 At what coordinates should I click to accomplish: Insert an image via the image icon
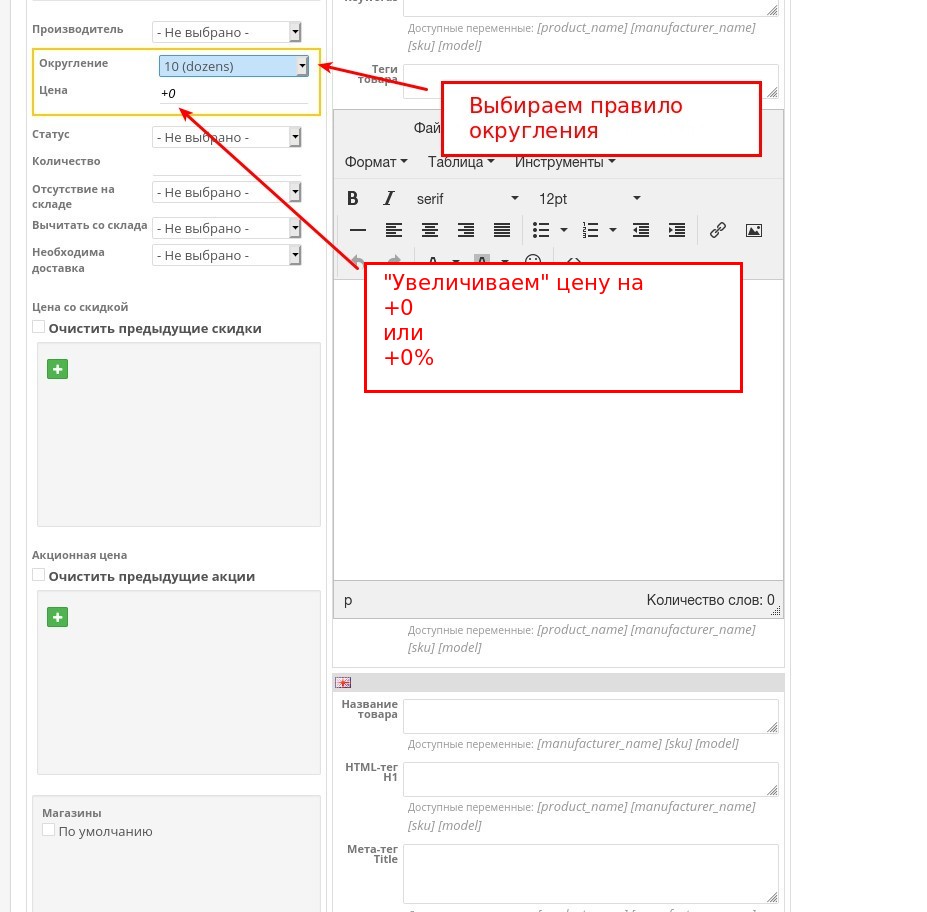pos(753,230)
